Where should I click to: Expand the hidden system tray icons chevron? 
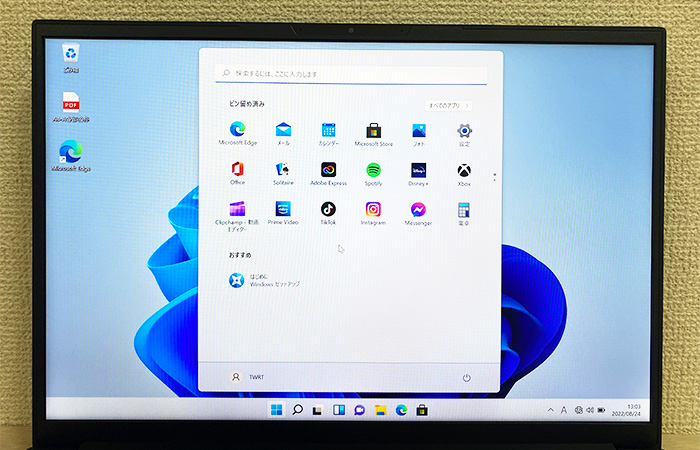tap(550, 410)
